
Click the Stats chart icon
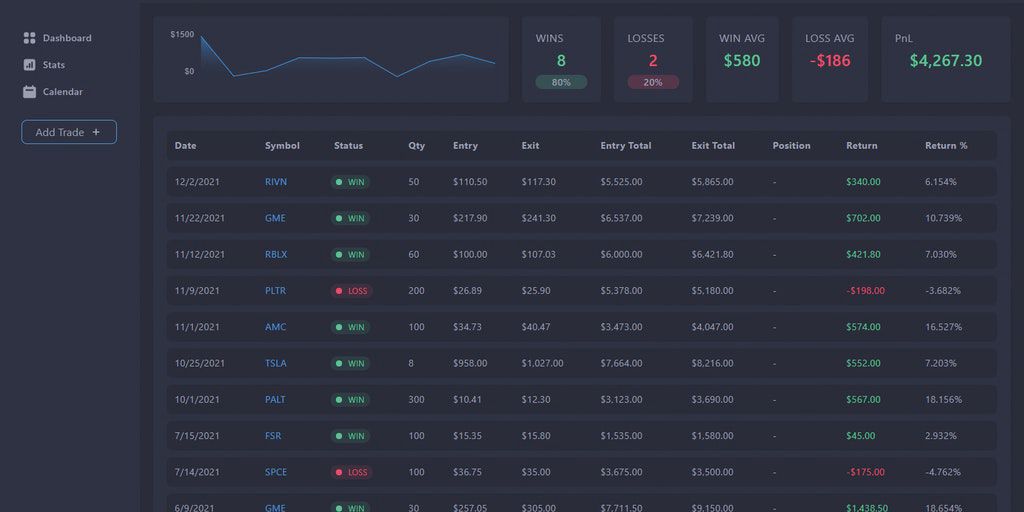tap(29, 65)
